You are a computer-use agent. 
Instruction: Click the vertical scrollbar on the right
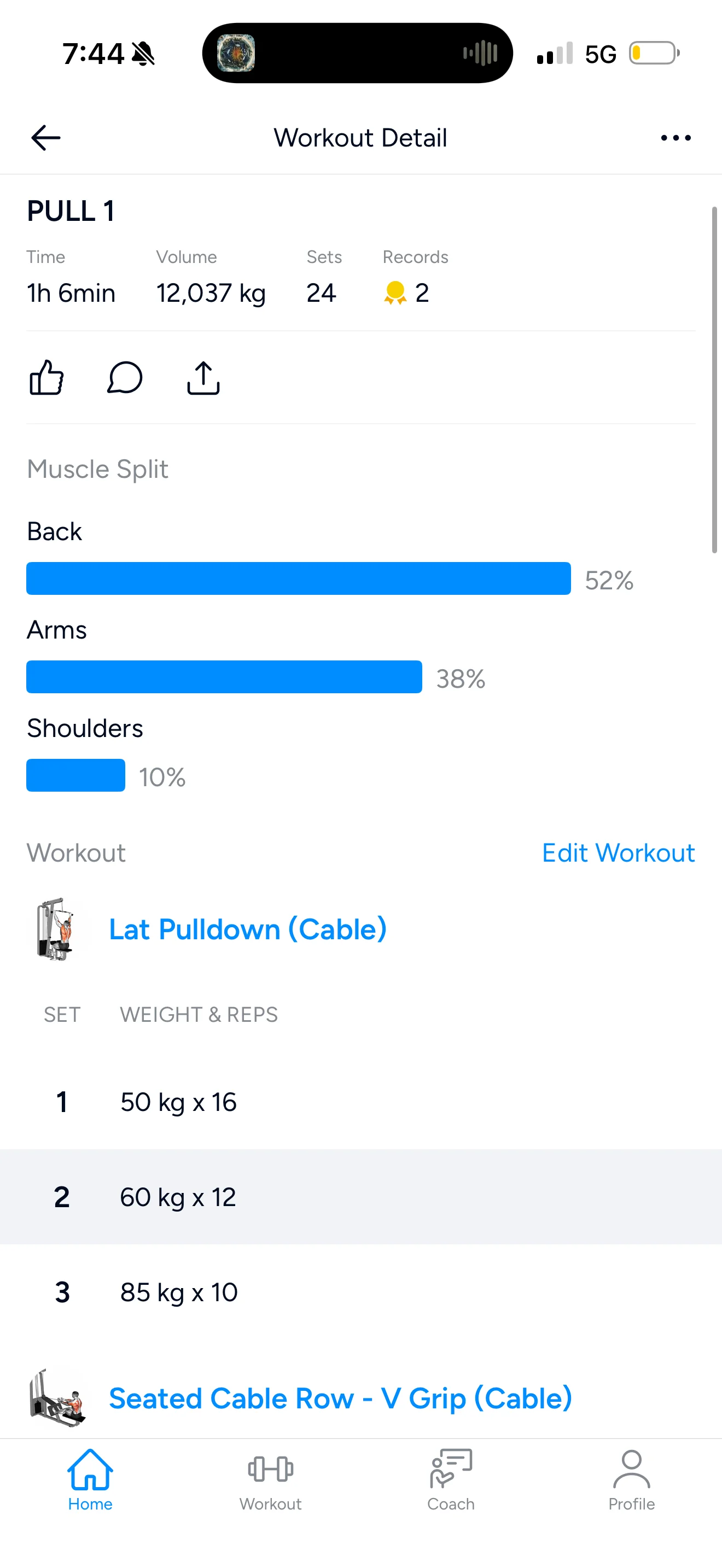715,380
